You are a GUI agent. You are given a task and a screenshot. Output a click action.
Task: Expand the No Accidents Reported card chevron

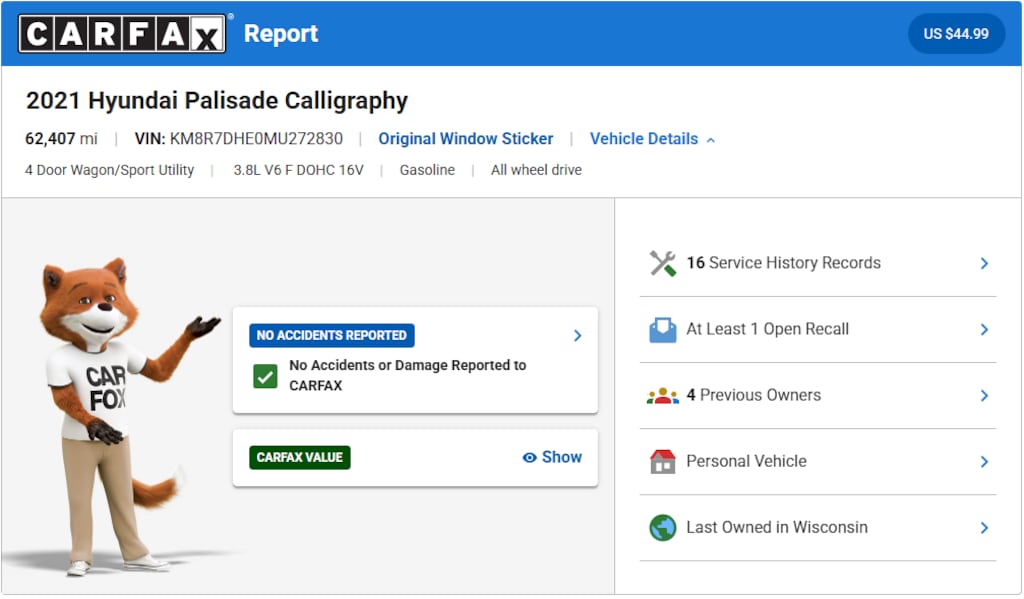(x=577, y=335)
